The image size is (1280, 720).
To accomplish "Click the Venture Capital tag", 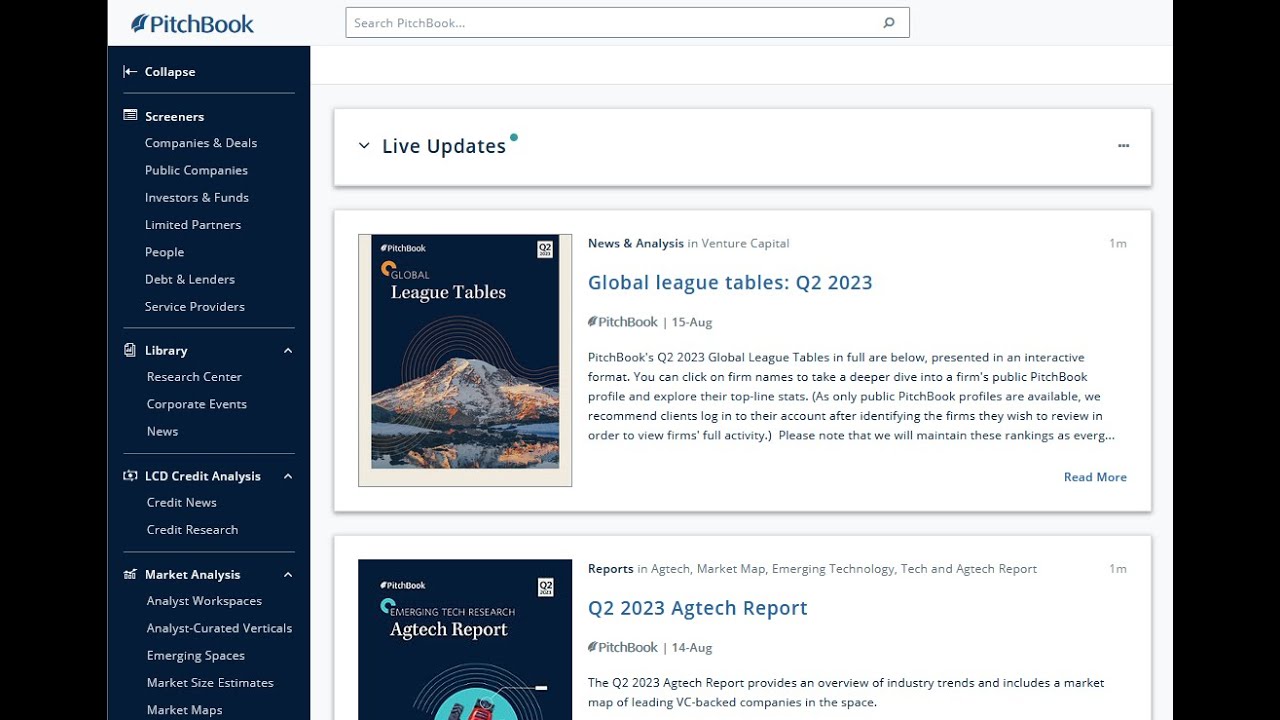I will [745, 243].
